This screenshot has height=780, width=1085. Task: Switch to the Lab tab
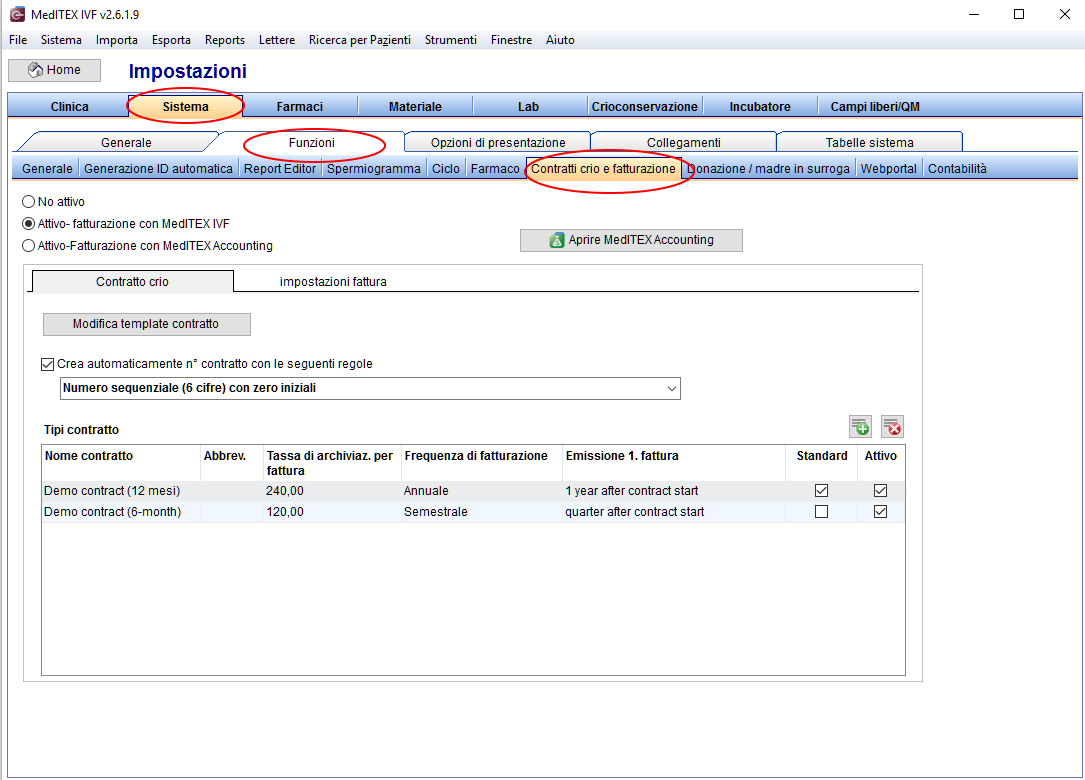point(529,107)
